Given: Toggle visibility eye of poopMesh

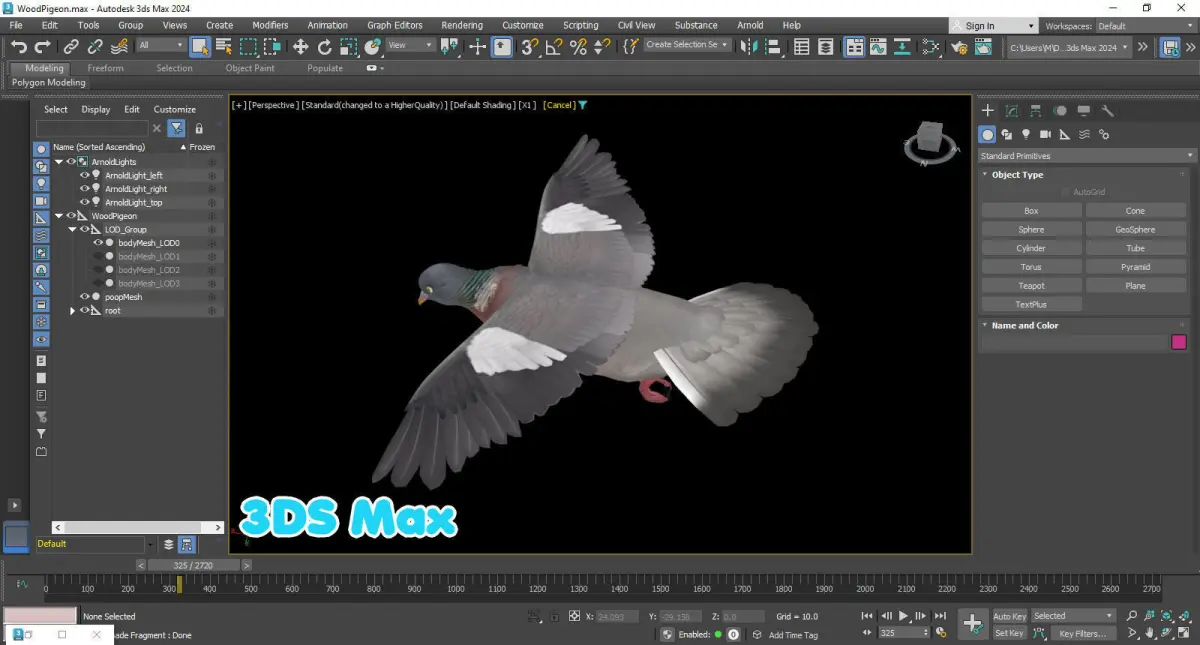Looking at the screenshot, I should tap(85, 297).
